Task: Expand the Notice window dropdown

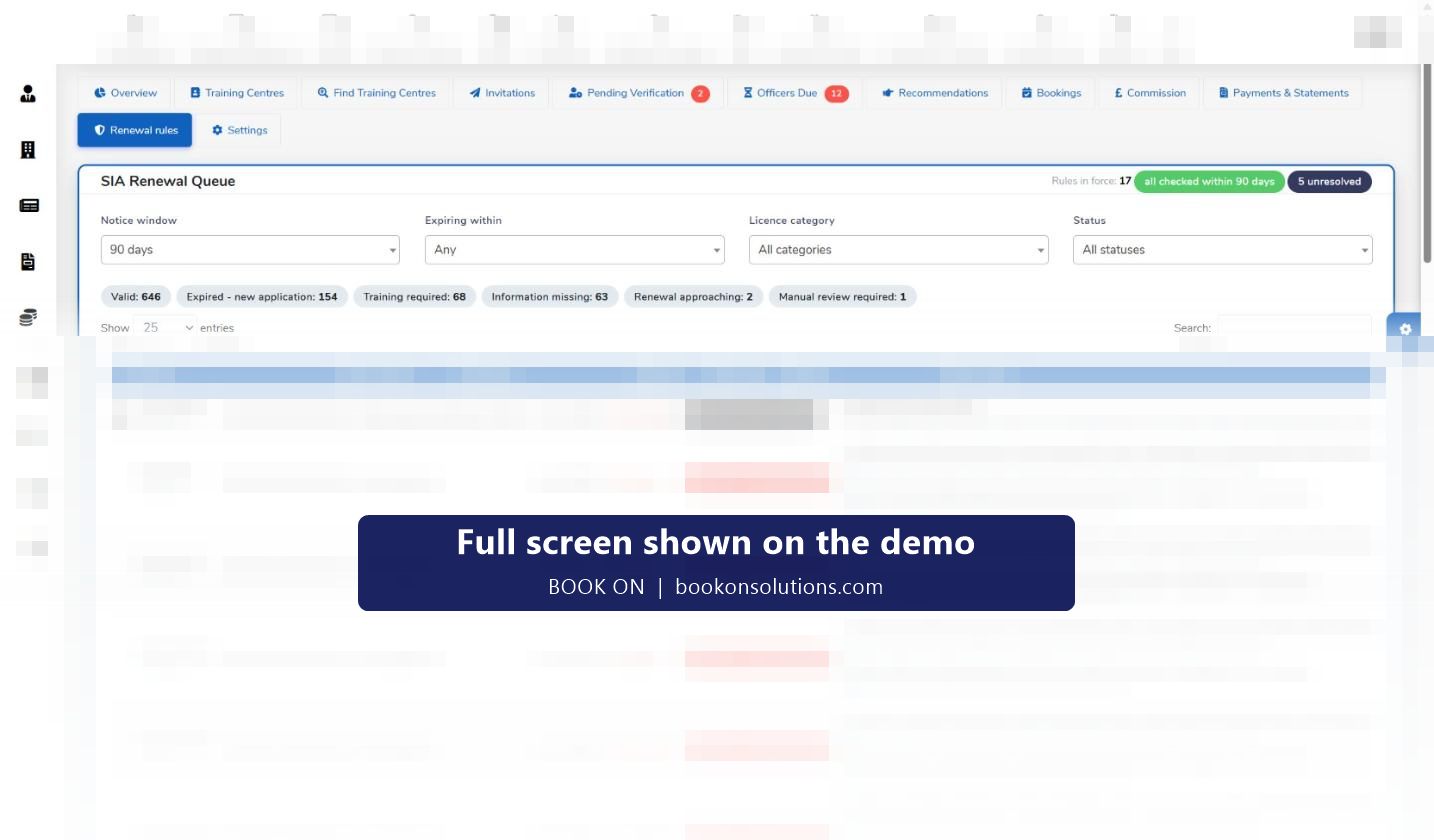Action: [x=250, y=250]
